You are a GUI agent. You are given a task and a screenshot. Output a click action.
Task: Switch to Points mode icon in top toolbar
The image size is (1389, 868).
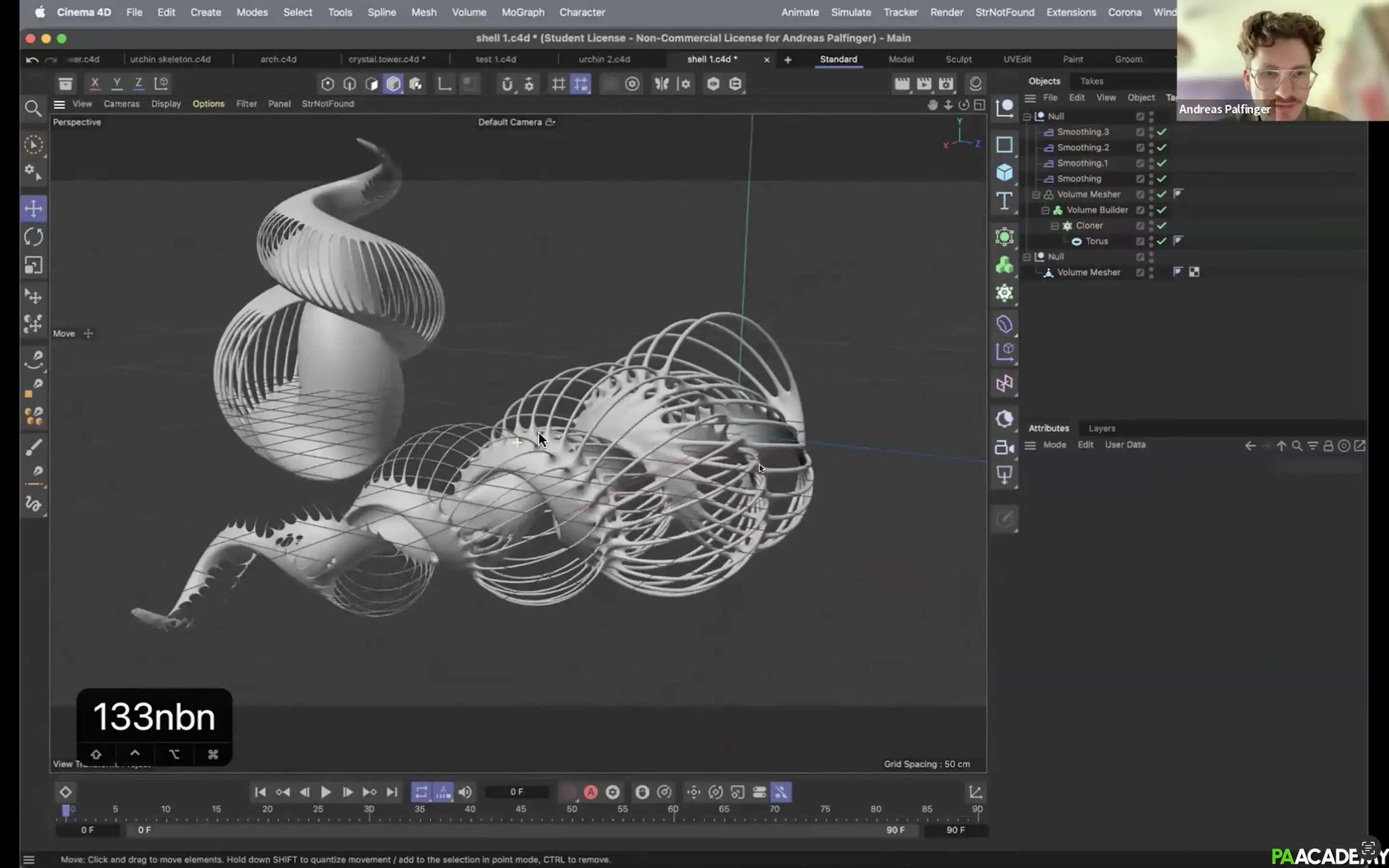(x=328, y=84)
